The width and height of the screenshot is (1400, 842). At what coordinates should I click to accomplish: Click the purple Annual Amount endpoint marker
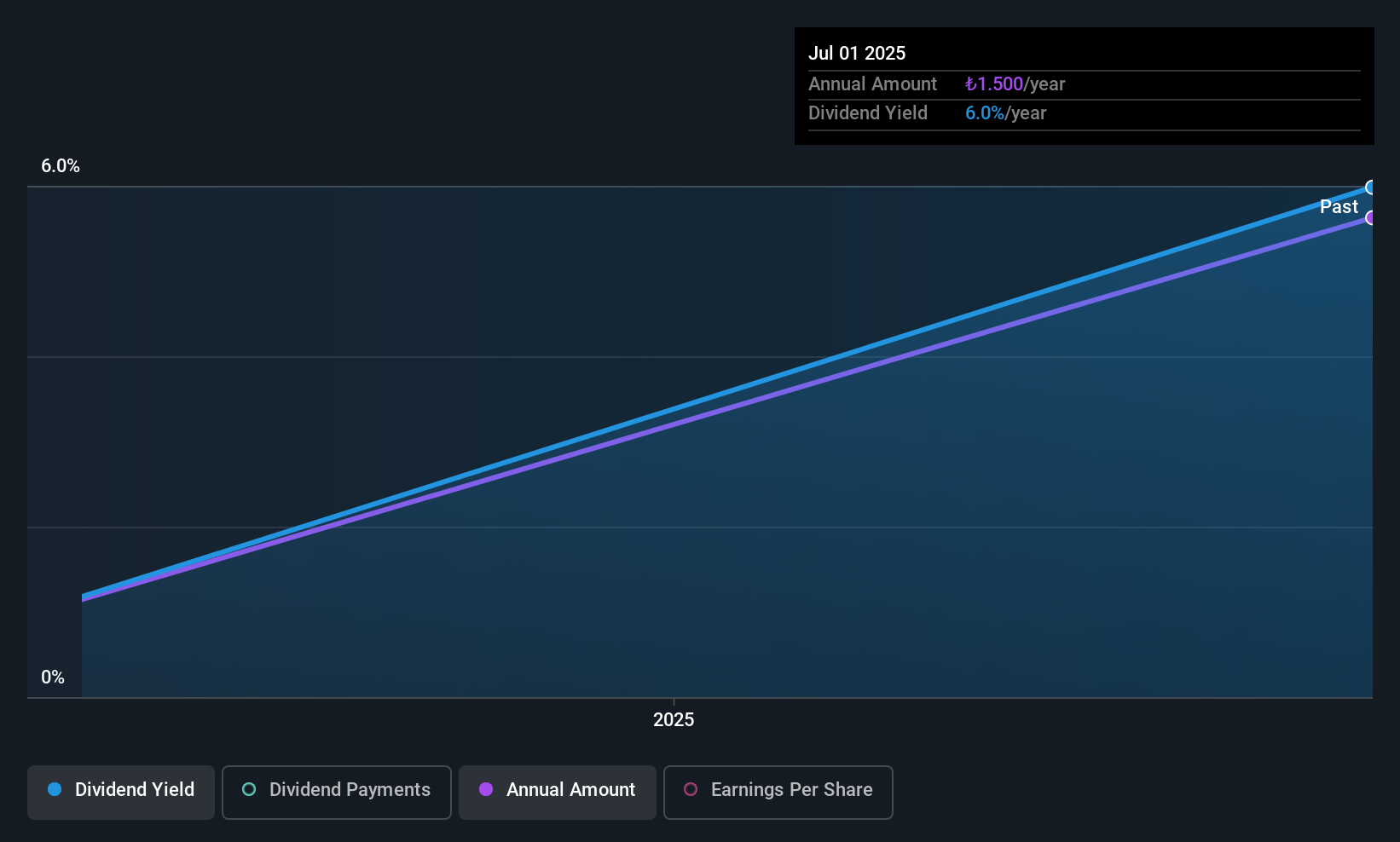pyautogui.click(x=1370, y=217)
